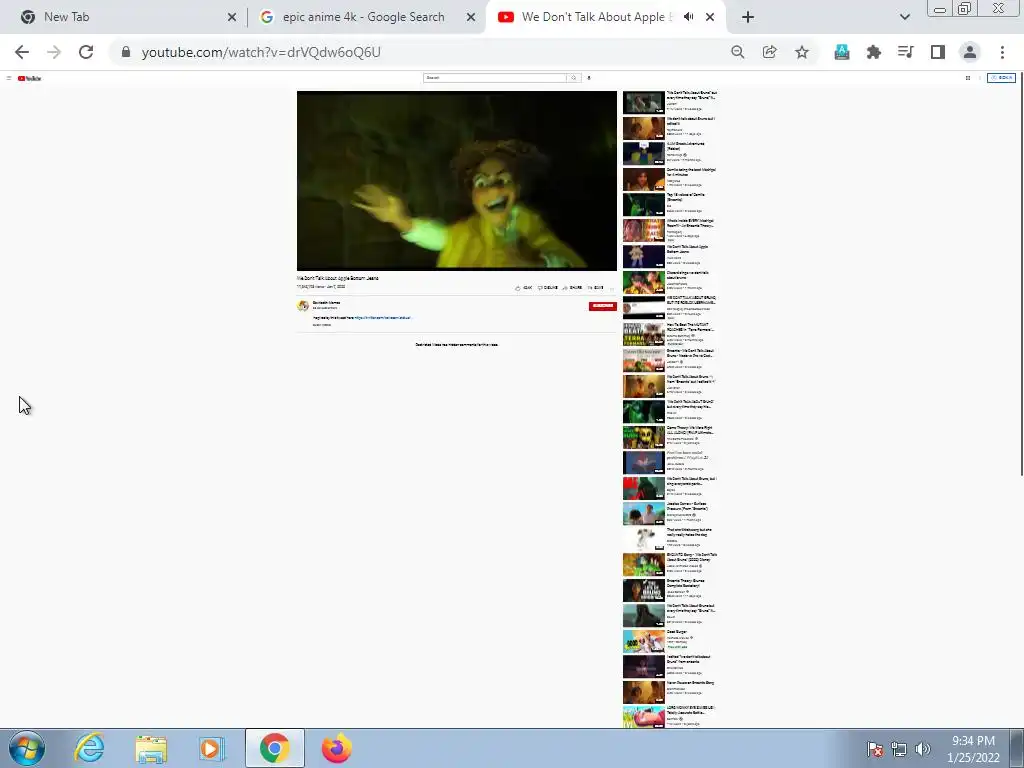Like the video with thumbs-up
This screenshot has width=1024, height=768.
click(524, 287)
